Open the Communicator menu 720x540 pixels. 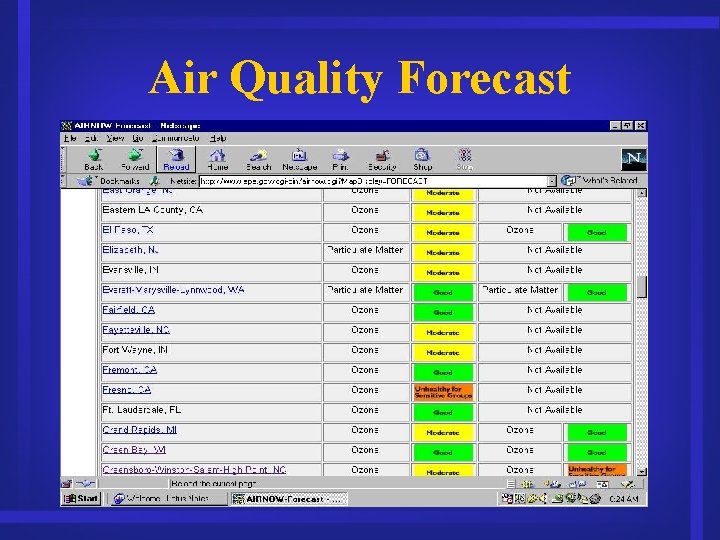coord(175,138)
